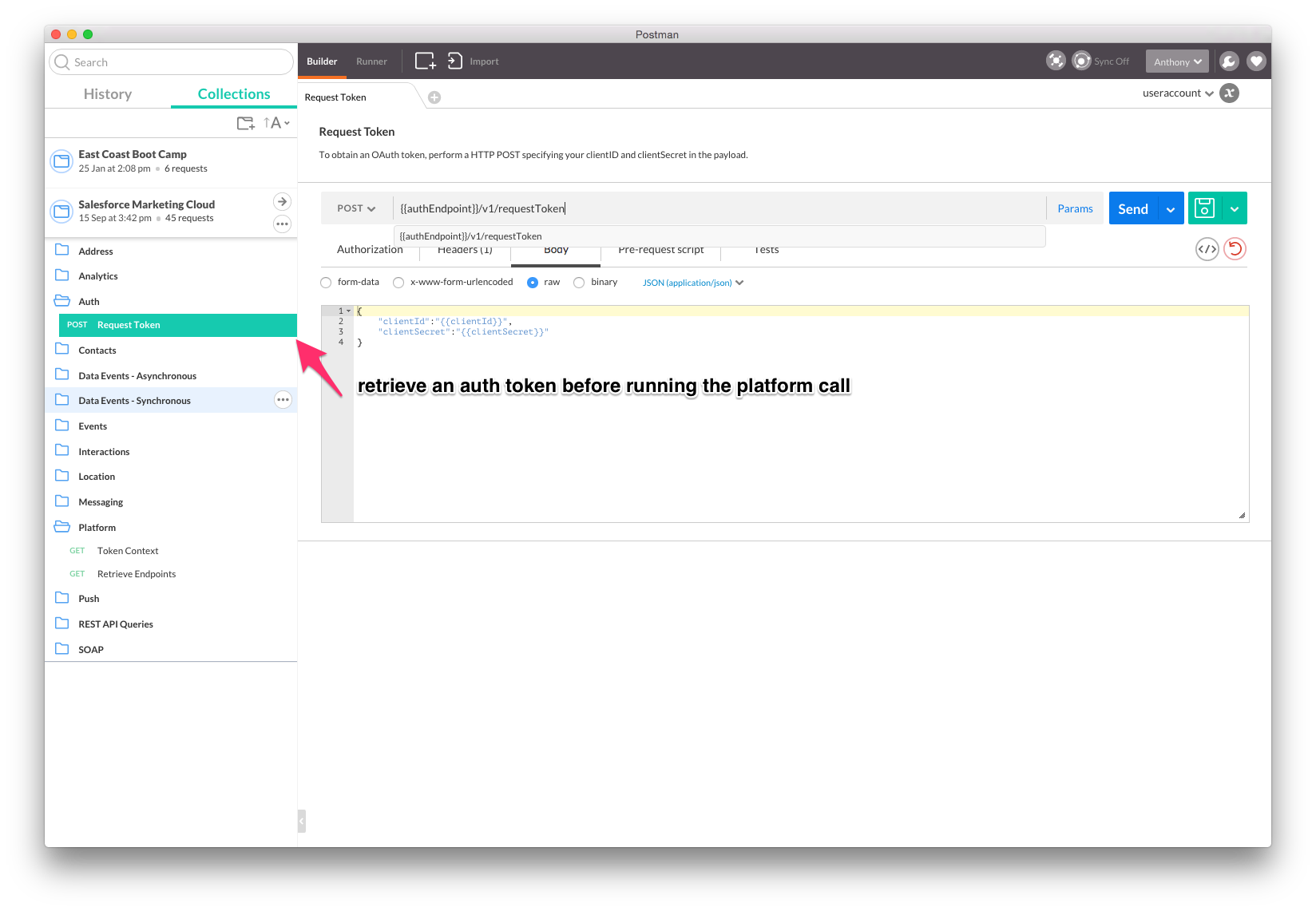Open the useraccount environment dropdown

(x=1178, y=93)
